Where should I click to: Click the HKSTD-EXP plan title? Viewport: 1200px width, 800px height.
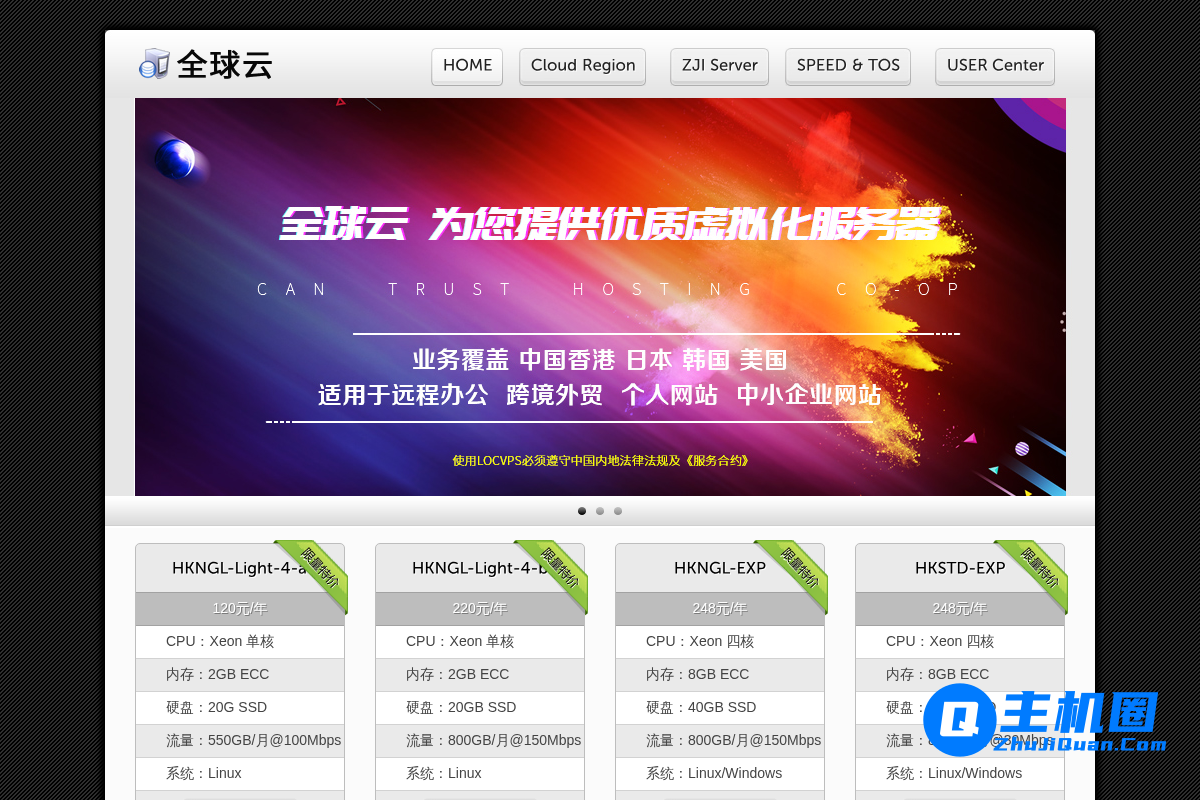(960, 568)
